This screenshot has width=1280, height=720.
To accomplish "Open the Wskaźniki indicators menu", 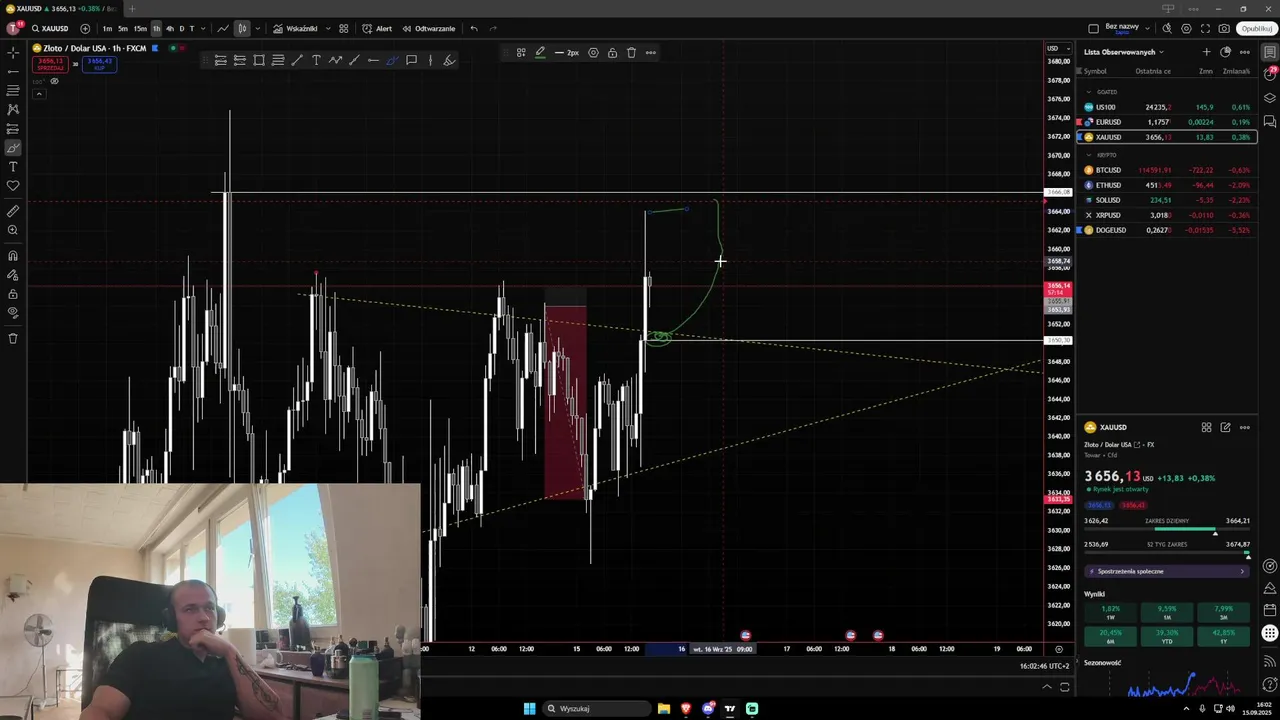I will (x=295, y=28).
